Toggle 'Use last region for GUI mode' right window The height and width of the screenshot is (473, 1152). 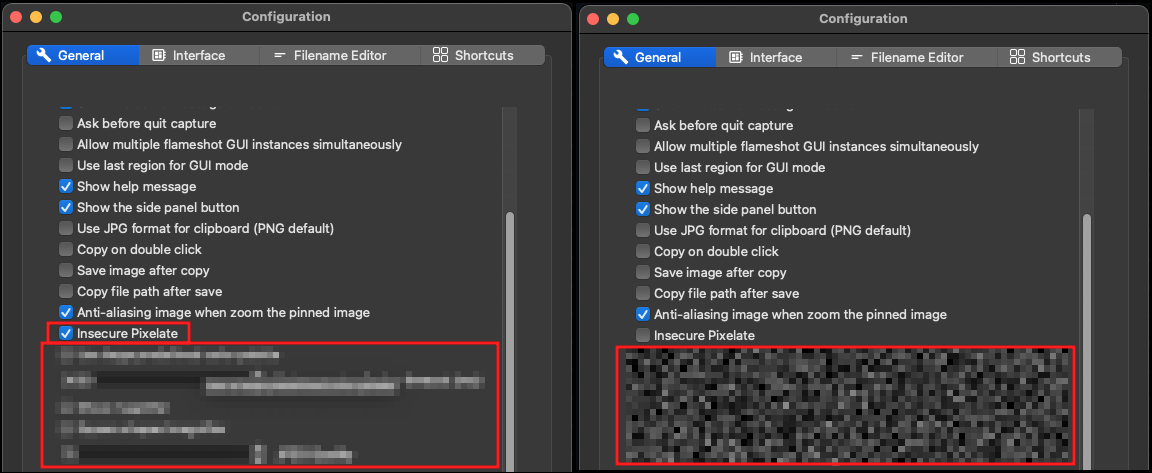tap(643, 167)
